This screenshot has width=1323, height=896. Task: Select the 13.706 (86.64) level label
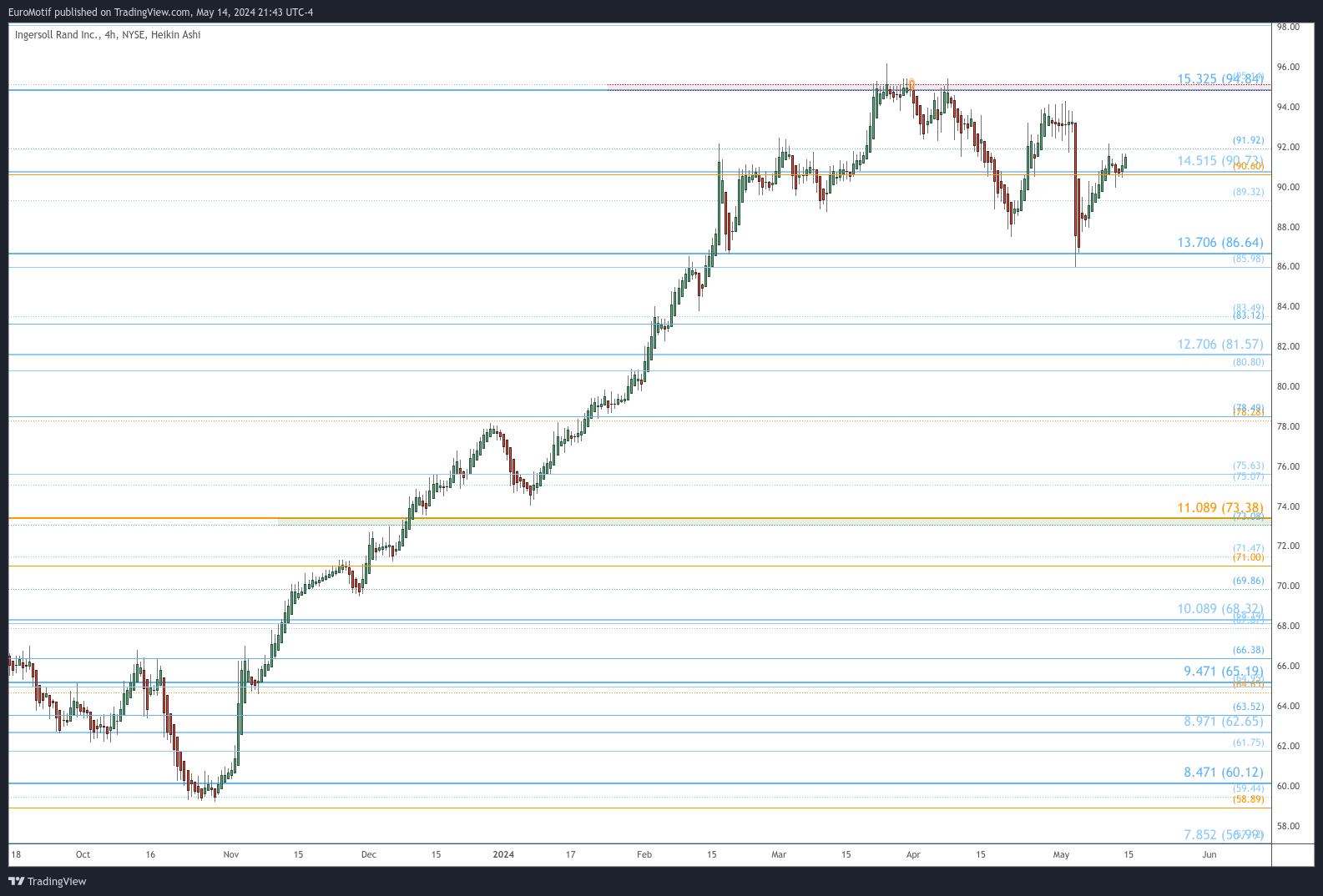pos(1220,243)
